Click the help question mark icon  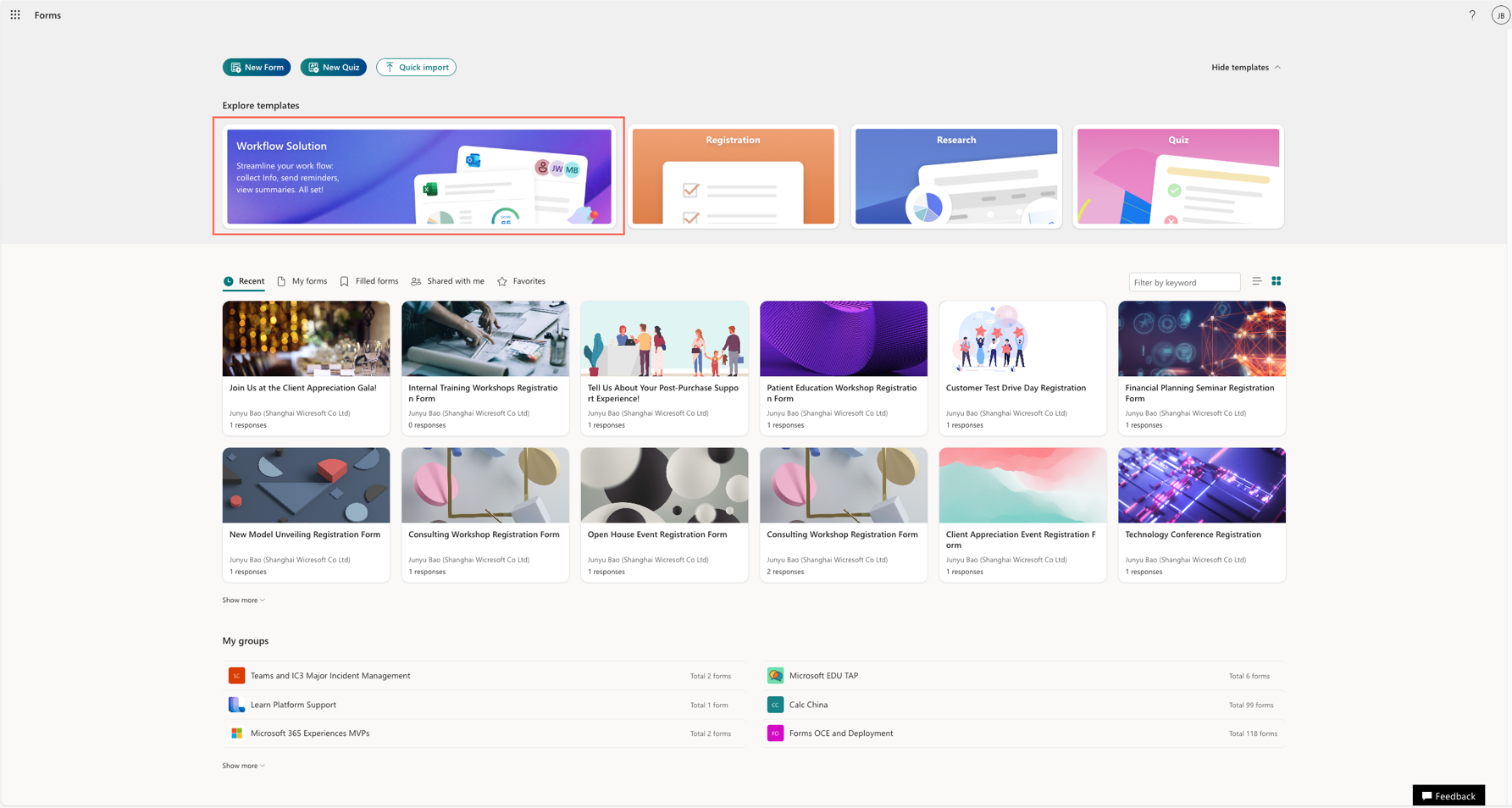tap(1472, 15)
